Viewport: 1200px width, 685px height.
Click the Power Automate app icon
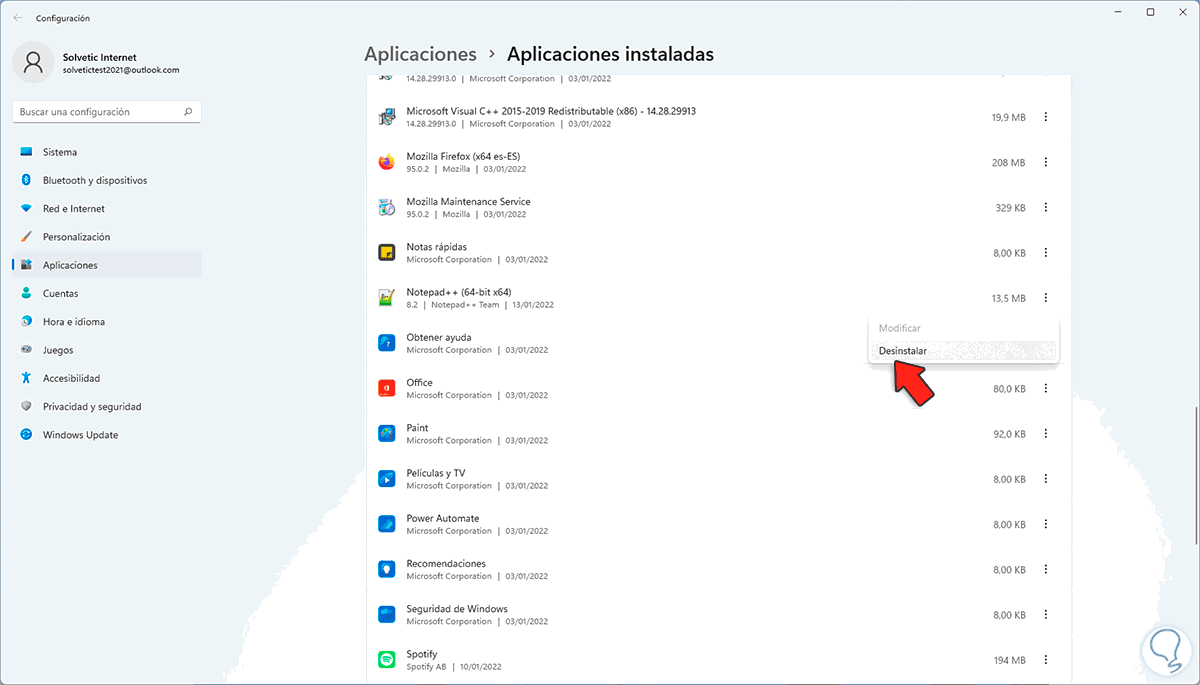coord(387,524)
